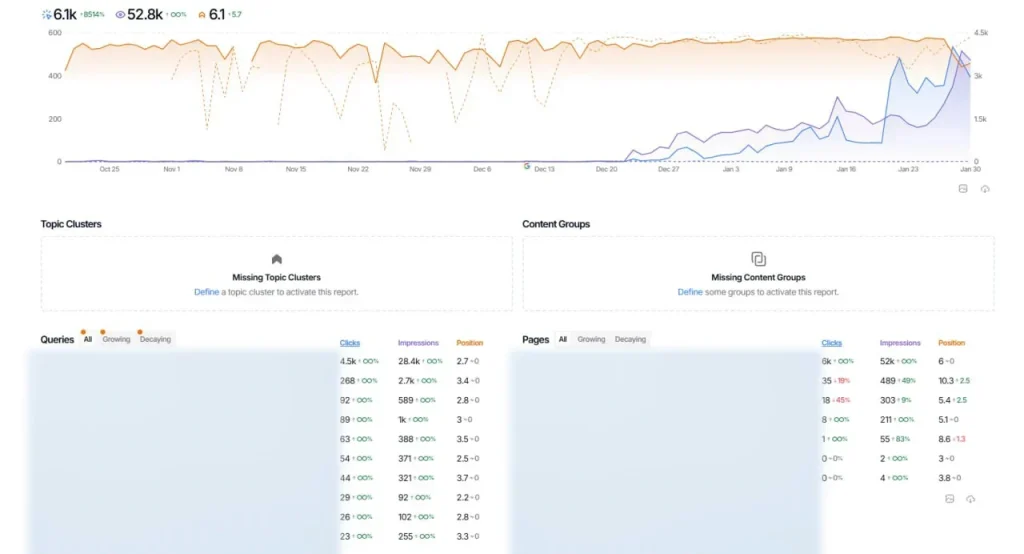Click the Missing Topic Clusters icon
This screenshot has height=554, width=1024.
(277, 259)
